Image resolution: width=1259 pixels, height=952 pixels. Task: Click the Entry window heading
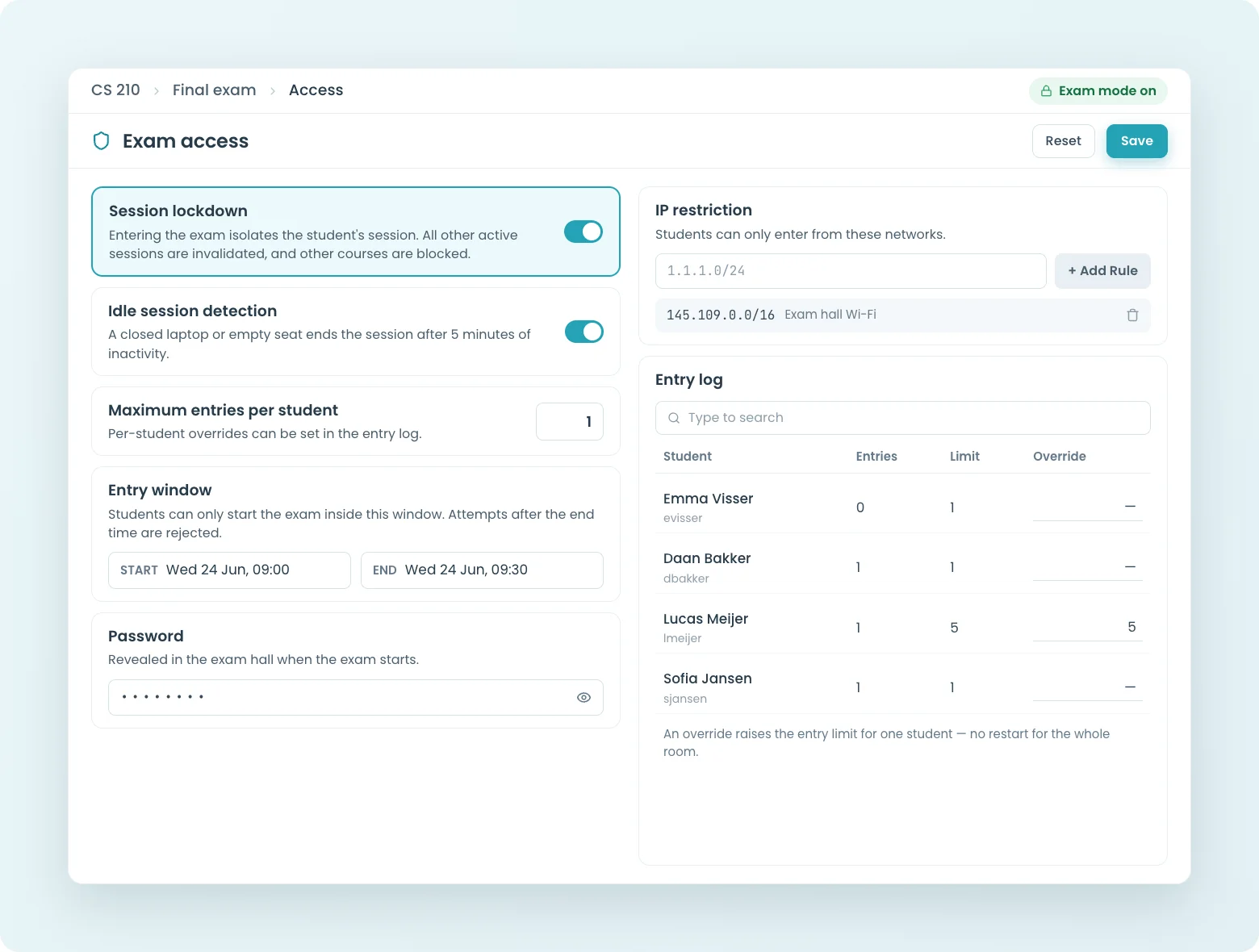(x=160, y=491)
